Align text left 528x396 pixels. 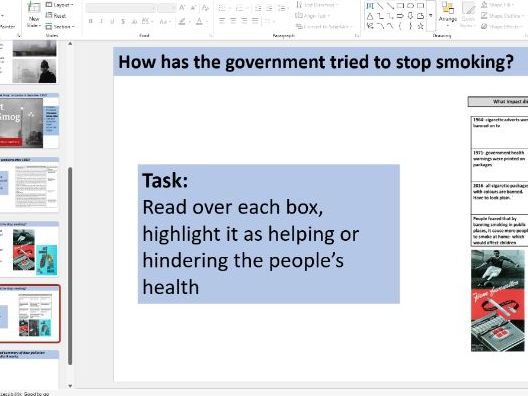click(x=222, y=21)
